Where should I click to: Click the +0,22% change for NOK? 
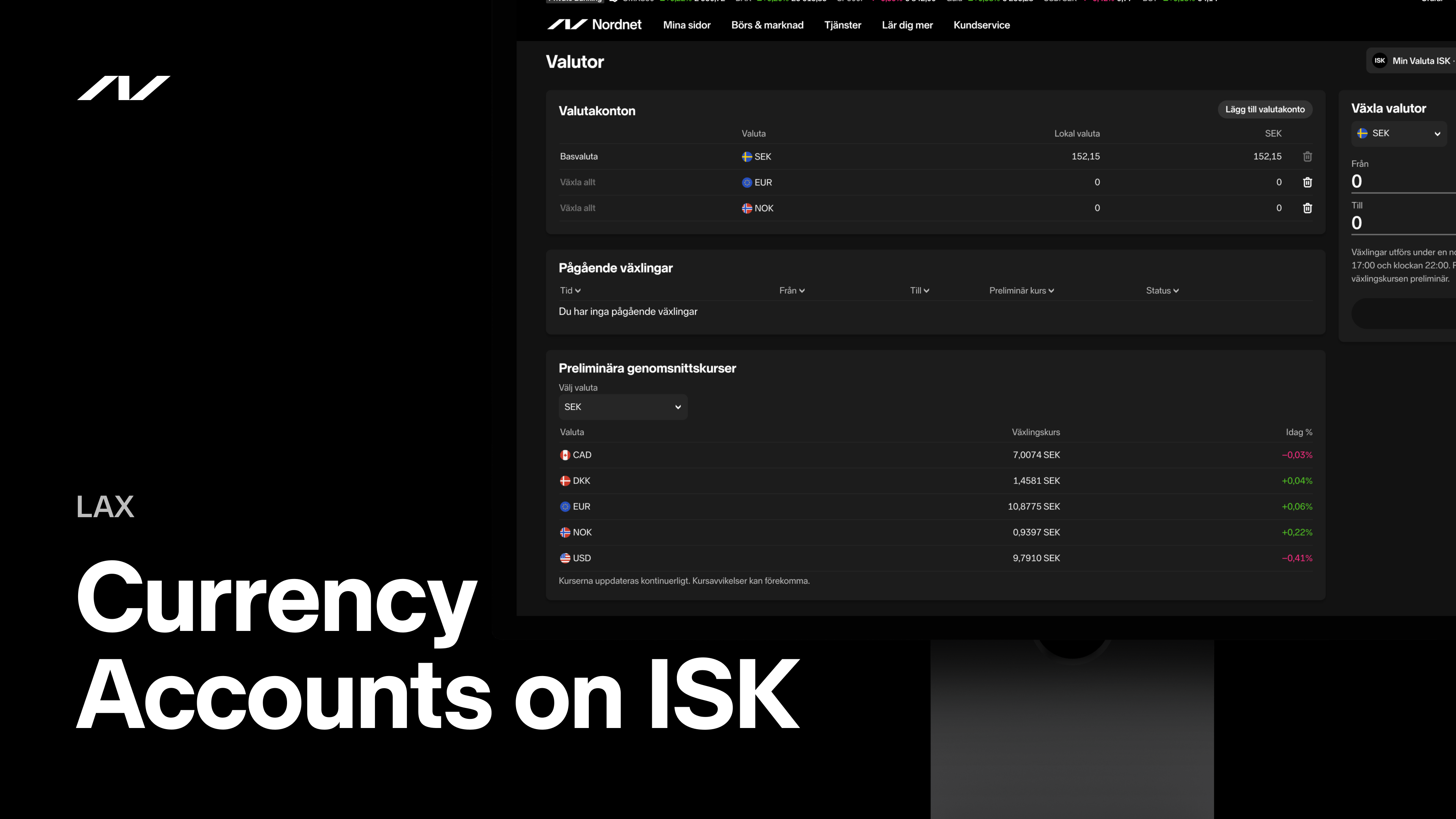point(1297,532)
